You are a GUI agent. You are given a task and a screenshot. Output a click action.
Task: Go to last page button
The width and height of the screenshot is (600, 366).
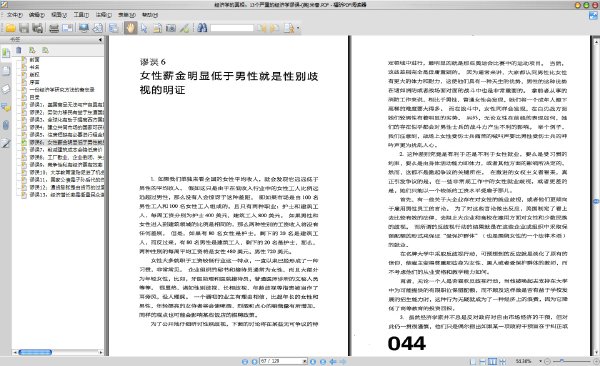coord(323,361)
